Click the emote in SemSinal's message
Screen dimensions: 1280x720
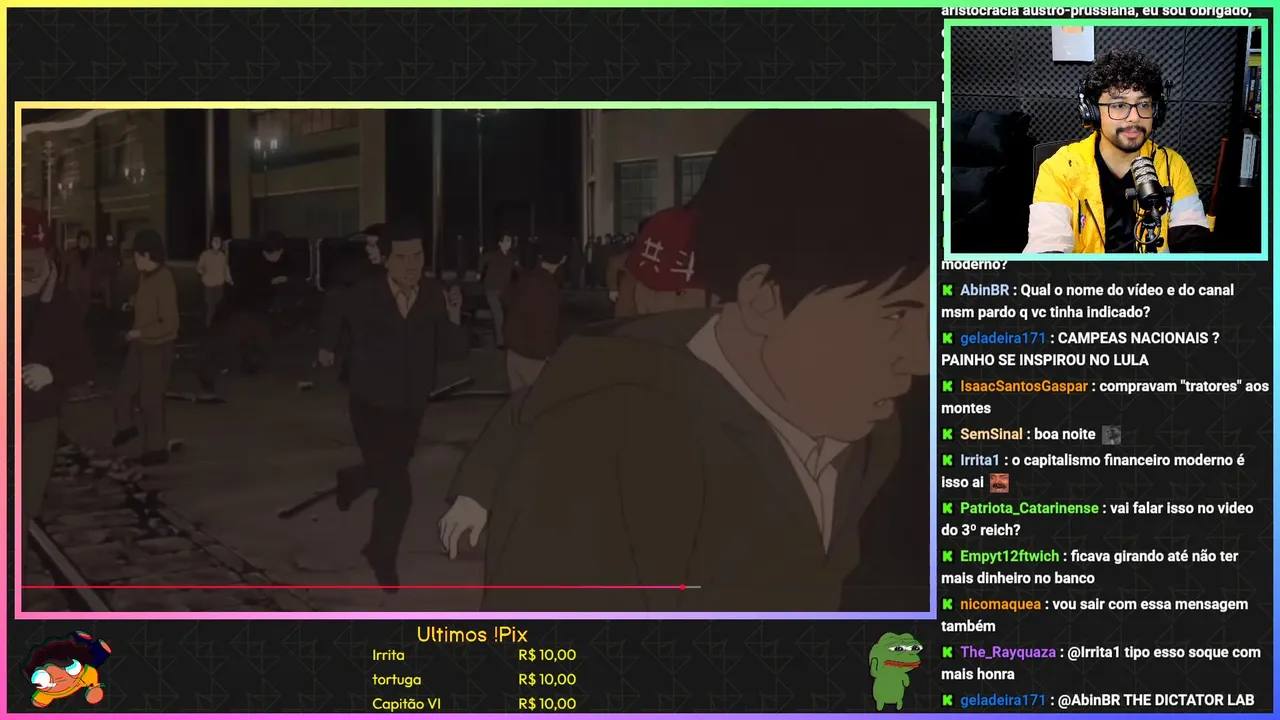[1111, 435]
